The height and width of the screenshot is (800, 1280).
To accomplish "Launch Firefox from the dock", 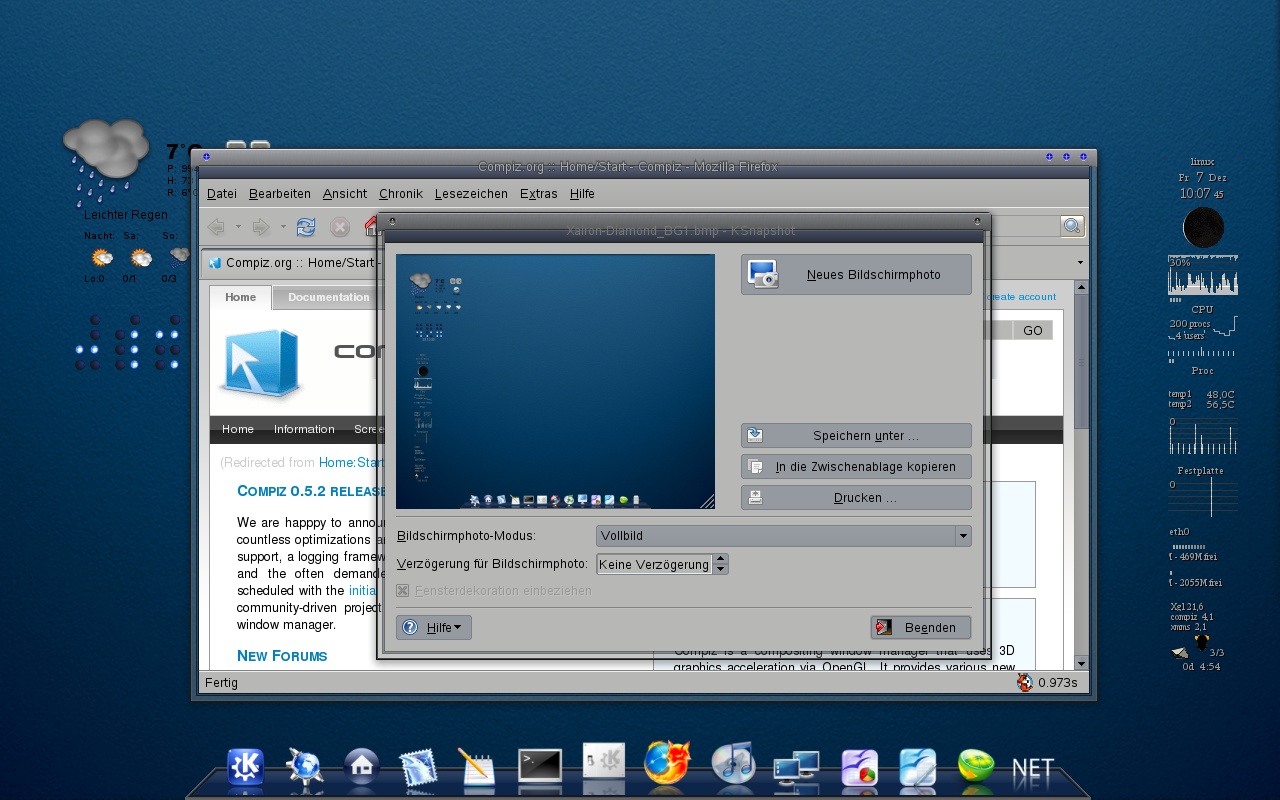I will pos(668,762).
